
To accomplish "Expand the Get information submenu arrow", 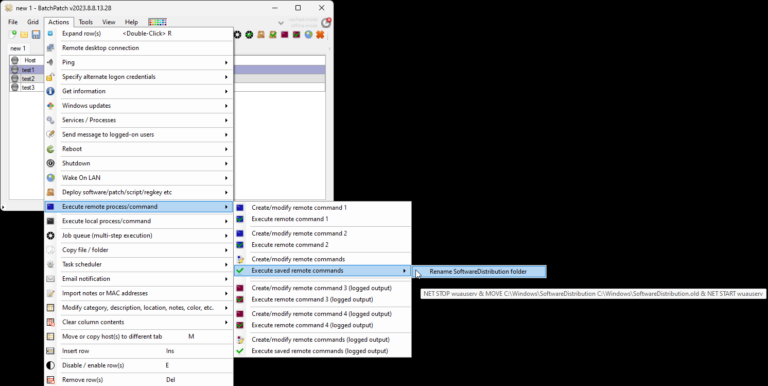I will 226,92.
